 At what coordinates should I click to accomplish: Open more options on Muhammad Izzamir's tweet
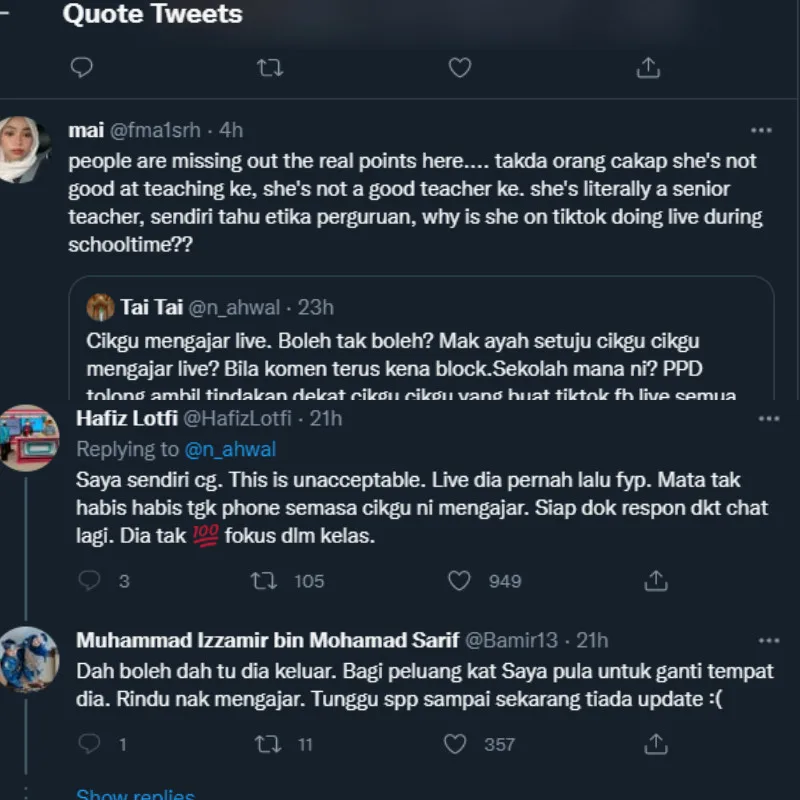click(x=766, y=640)
